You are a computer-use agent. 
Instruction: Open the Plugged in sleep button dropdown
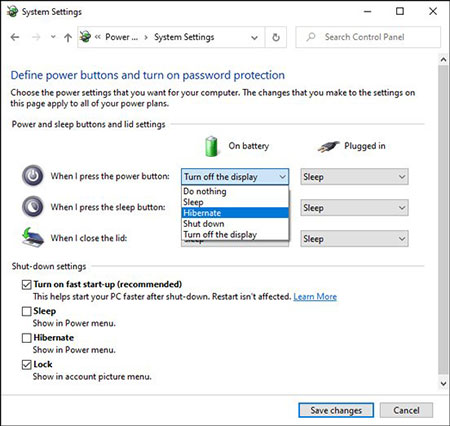tap(354, 208)
